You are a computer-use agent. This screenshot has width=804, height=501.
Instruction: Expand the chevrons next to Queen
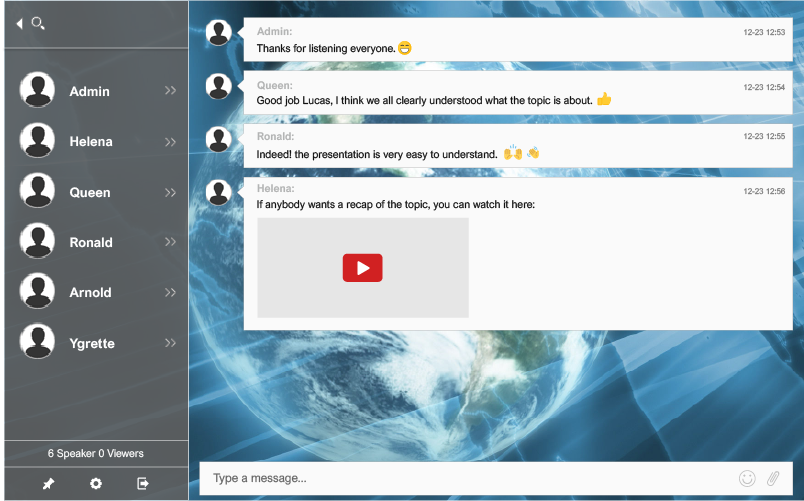pyautogui.click(x=170, y=192)
